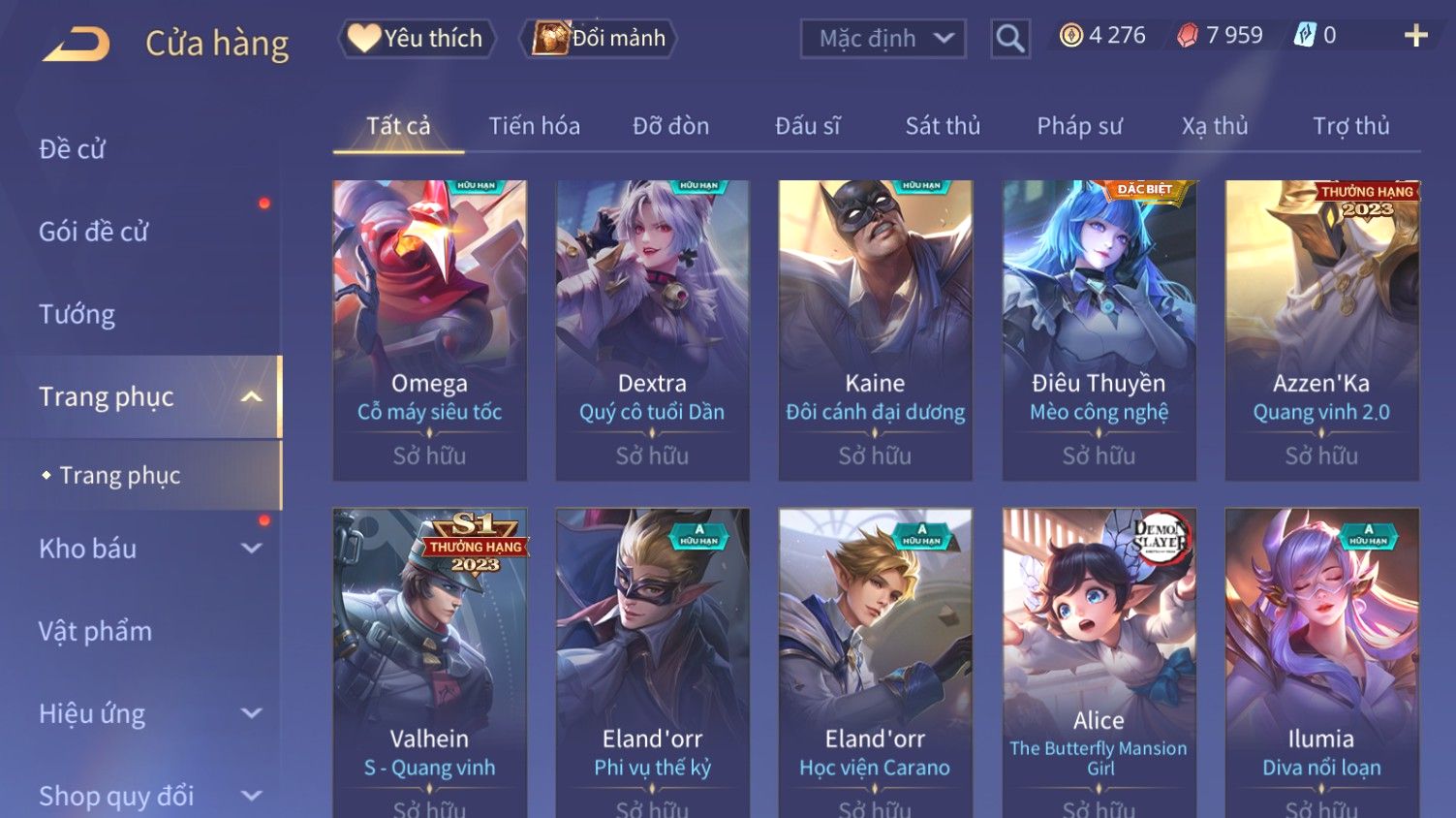Open Đổi mảnh fragment exchange
Viewport: 1456px width, 818px height.
coord(599,39)
